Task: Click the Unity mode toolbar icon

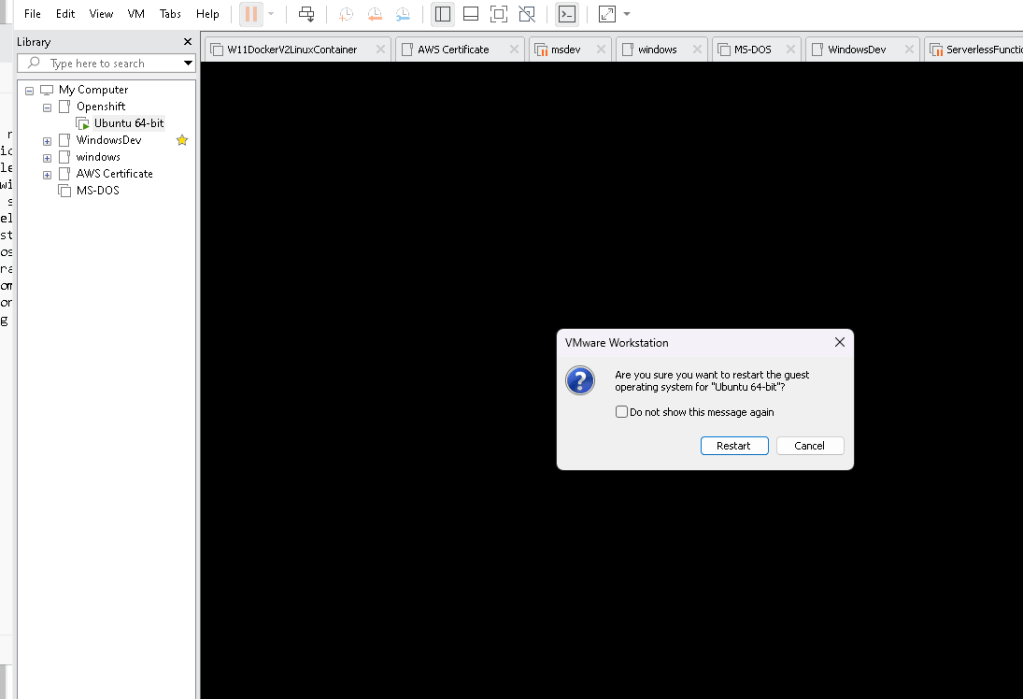Action: (x=527, y=14)
